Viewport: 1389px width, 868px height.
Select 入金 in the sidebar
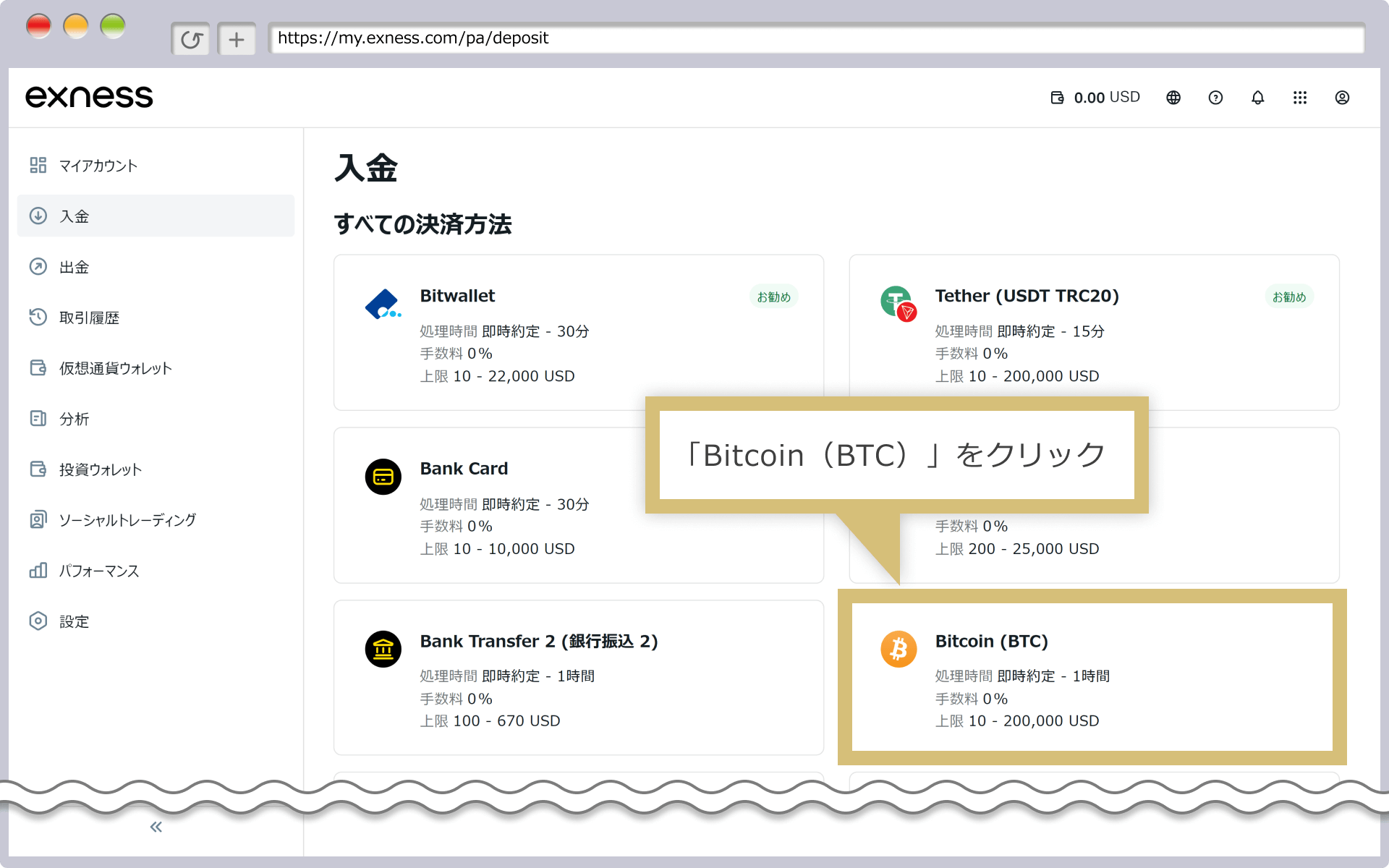(x=156, y=216)
